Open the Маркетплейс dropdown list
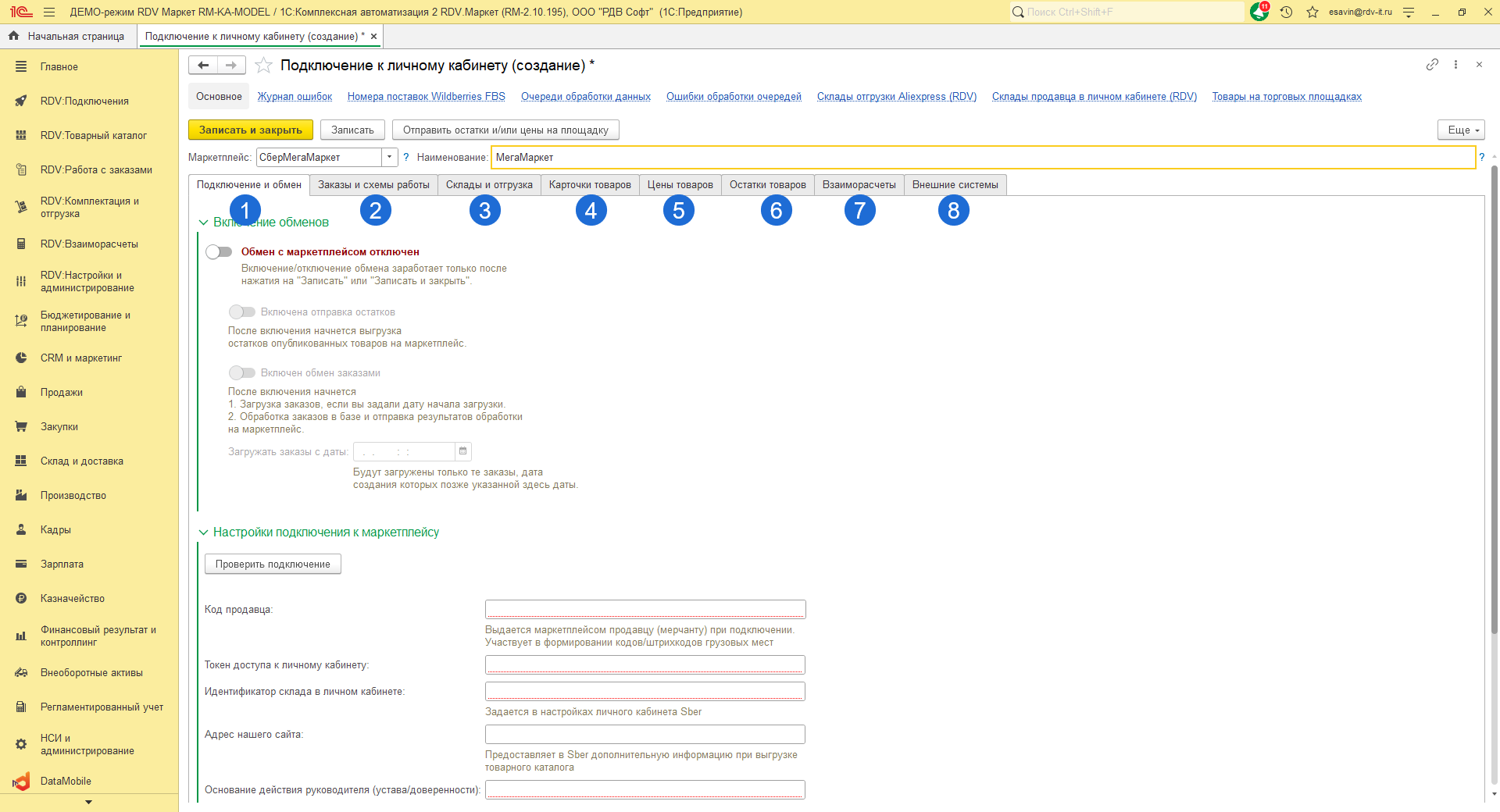This screenshot has height=812, width=1500. click(389, 157)
